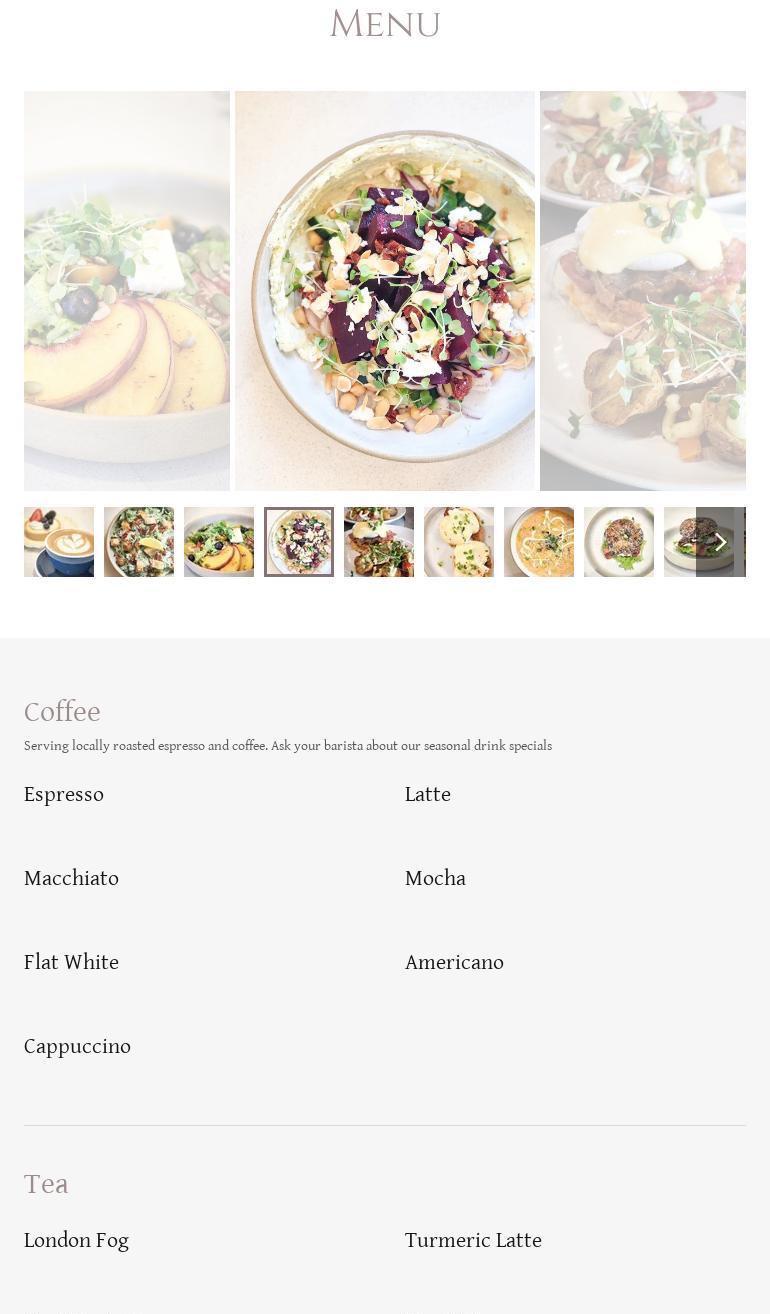The width and height of the screenshot is (770, 1314).
Task: Open the Flat White menu item
Action: tap(71, 963)
